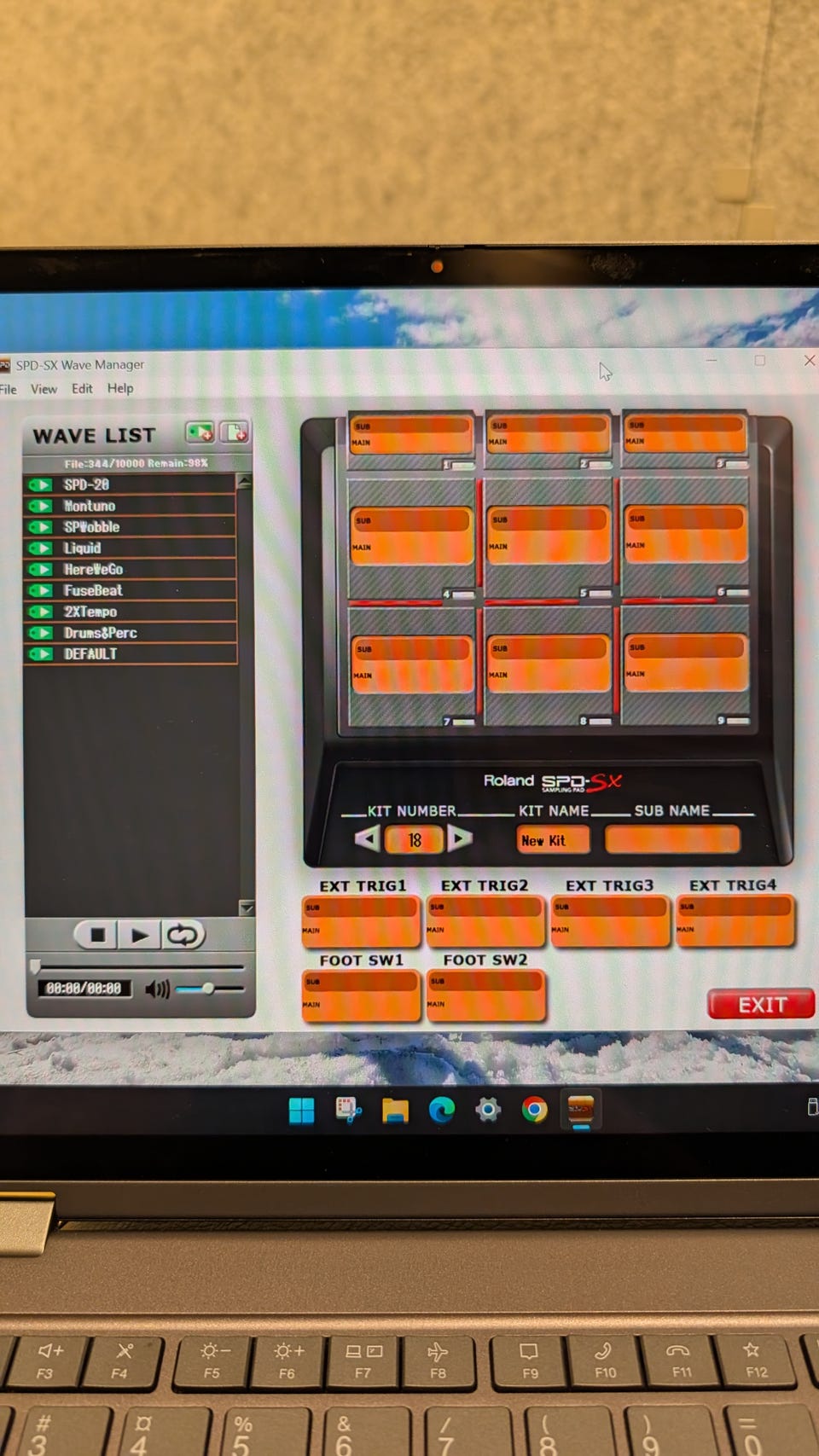This screenshot has width=819, height=1456.
Task: Select the SUB slot of pad 4
Action: pyautogui.click(x=411, y=520)
